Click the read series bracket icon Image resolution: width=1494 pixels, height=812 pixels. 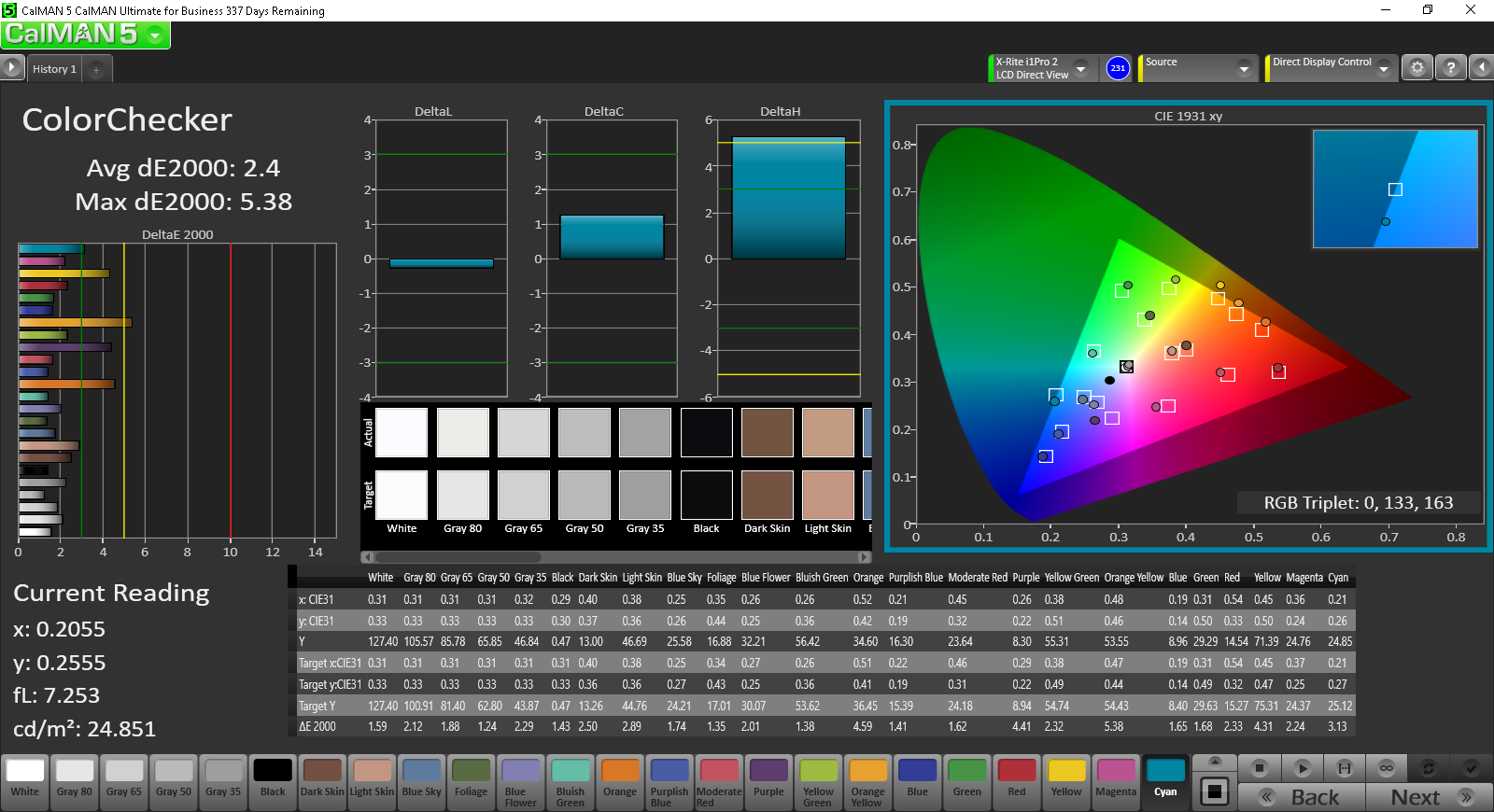pos(1345,768)
